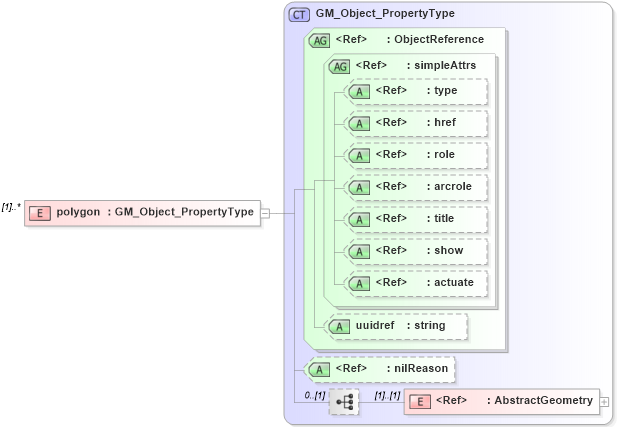Click the simpleAttrs group label
617x427 pixels.
[416, 65]
